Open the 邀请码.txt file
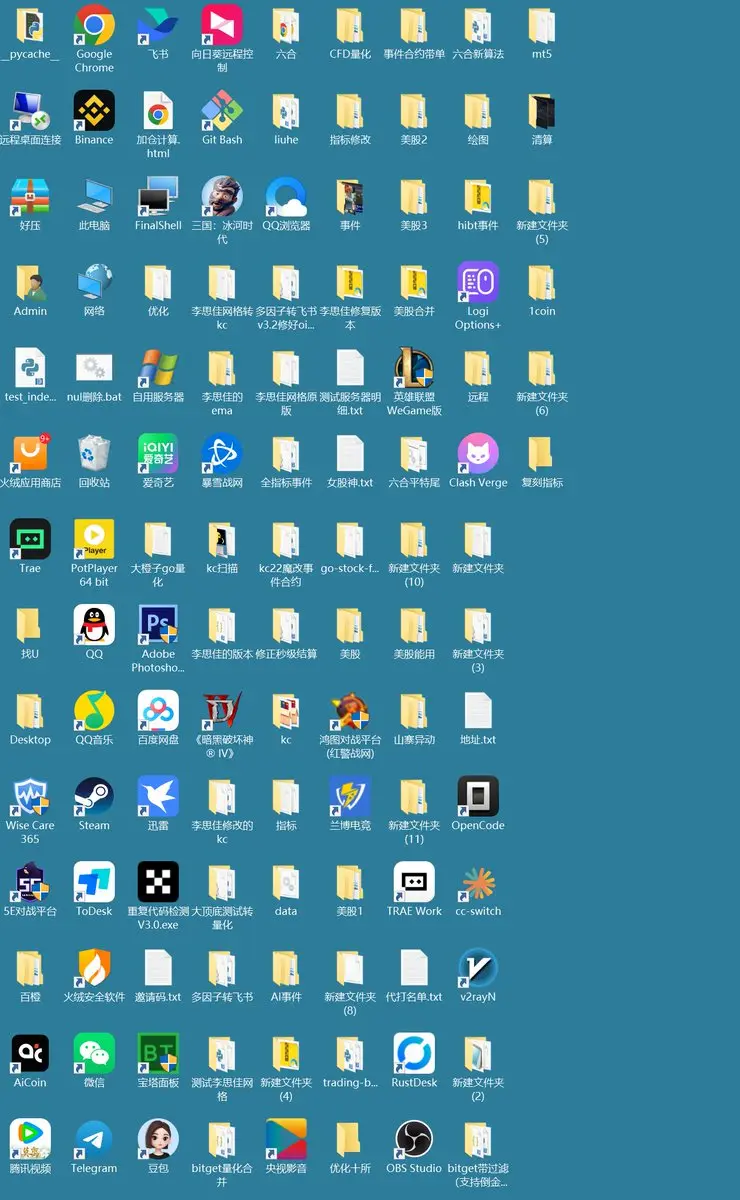 (x=158, y=968)
